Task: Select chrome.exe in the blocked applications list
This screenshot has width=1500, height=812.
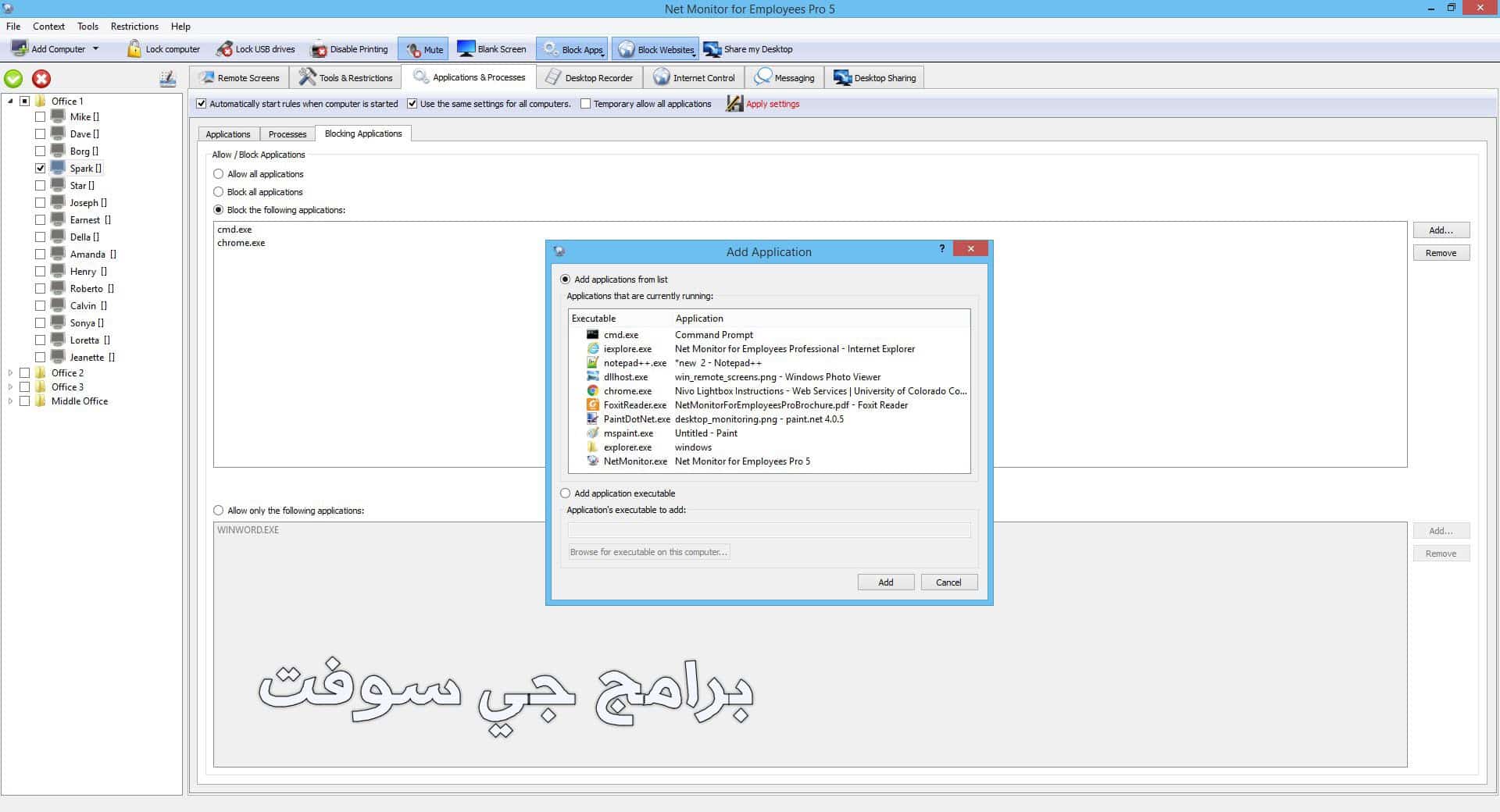Action: click(x=241, y=243)
